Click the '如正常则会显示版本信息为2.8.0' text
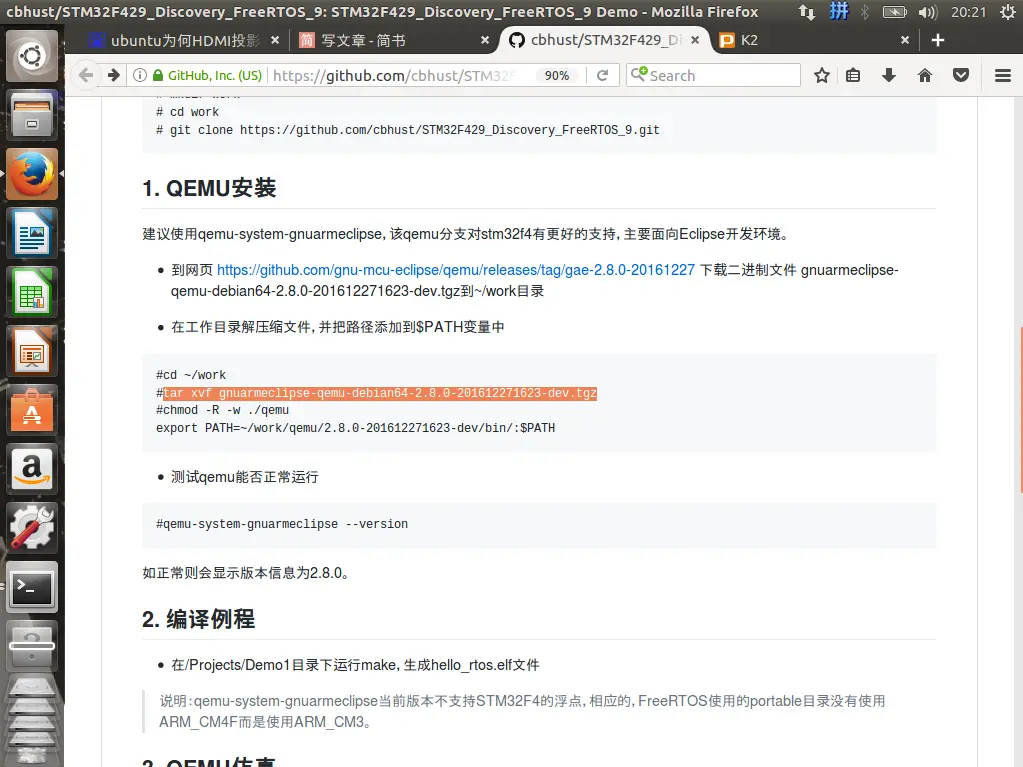This screenshot has width=1023, height=767. coord(246,573)
